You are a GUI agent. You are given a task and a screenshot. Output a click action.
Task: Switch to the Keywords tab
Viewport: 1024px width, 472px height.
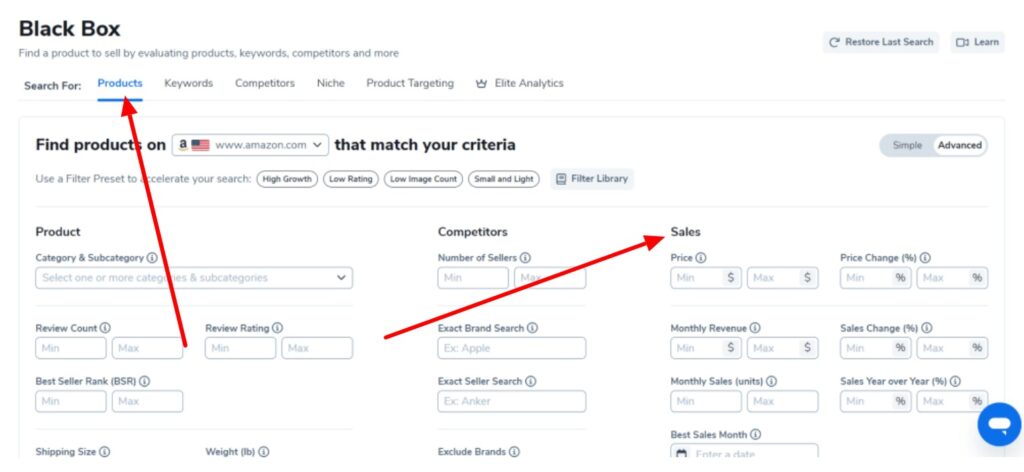pos(189,84)
